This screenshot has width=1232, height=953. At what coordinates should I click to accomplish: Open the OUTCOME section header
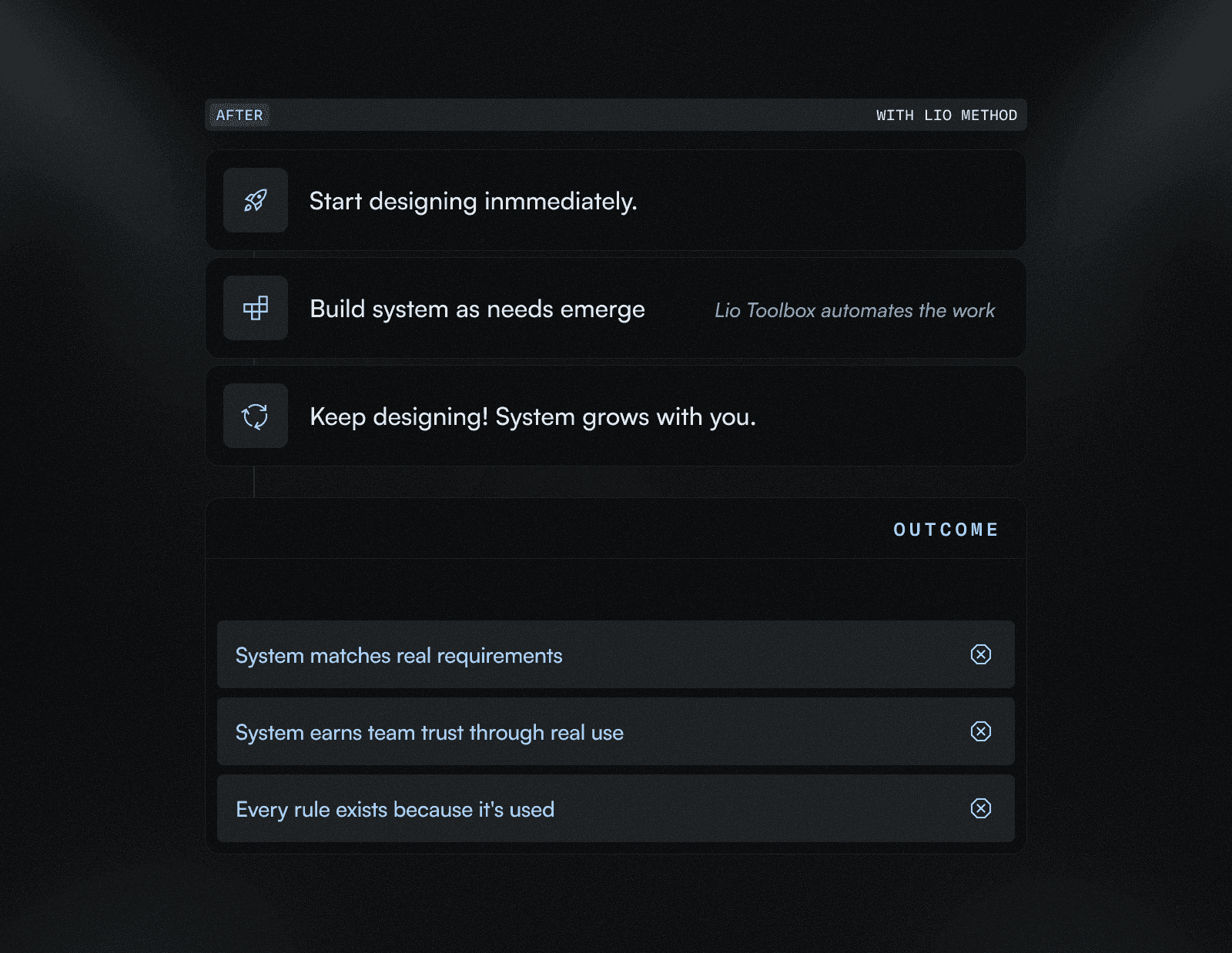[x=946, y=530]
